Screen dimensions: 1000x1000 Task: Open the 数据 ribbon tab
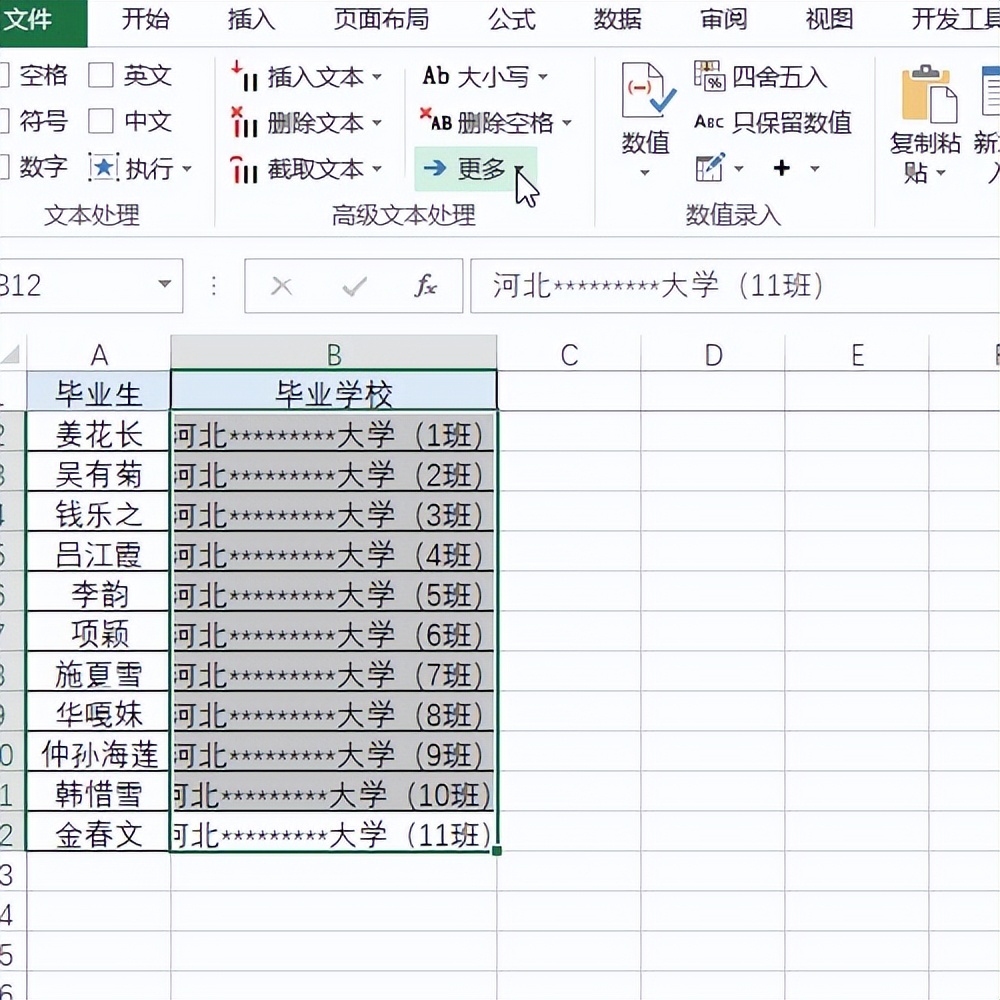pos(617,20)
